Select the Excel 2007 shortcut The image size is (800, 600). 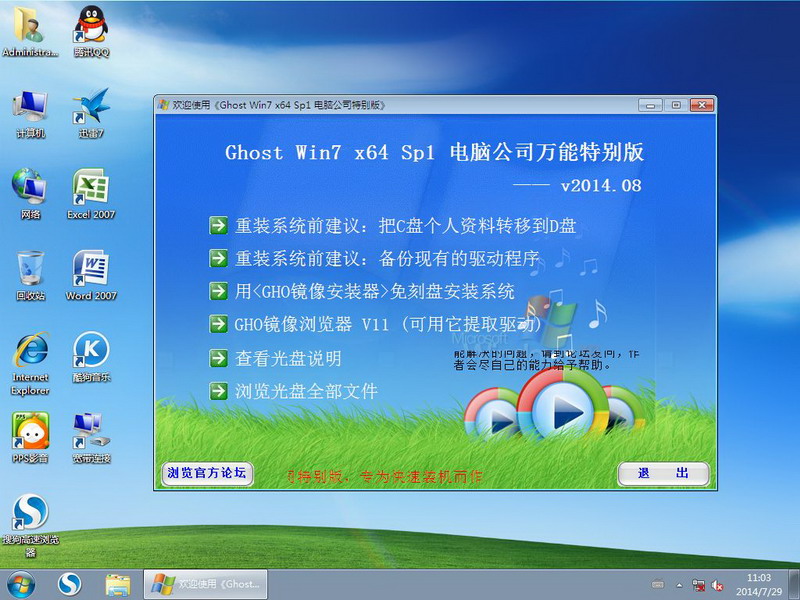point(91,194)
